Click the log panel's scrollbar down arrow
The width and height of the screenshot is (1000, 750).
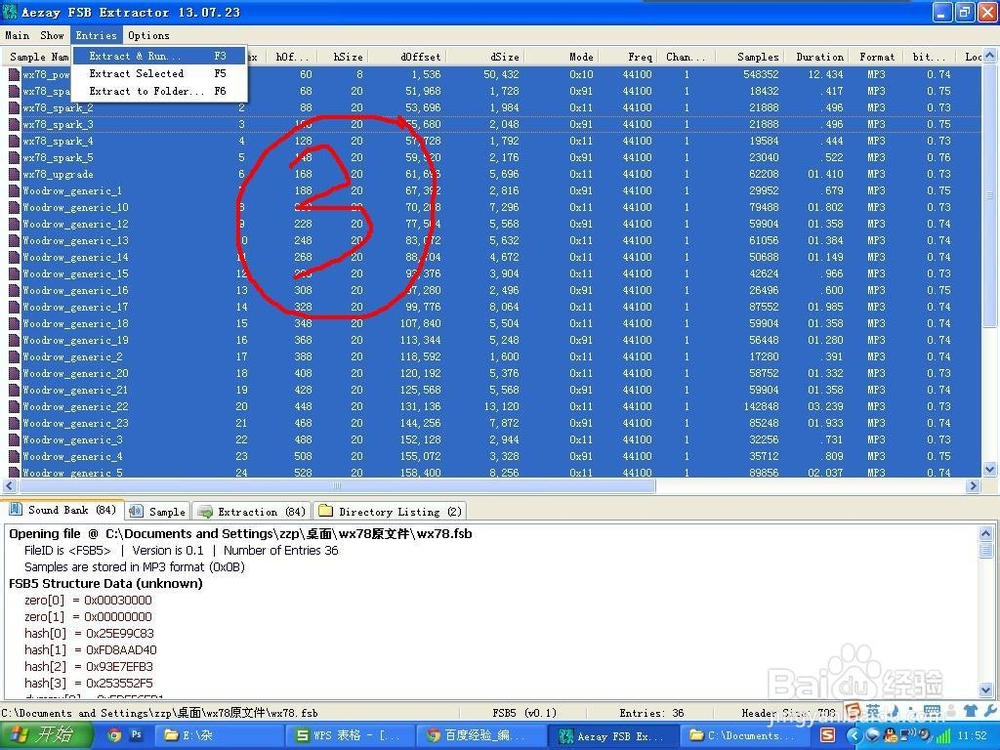[985, 689]
